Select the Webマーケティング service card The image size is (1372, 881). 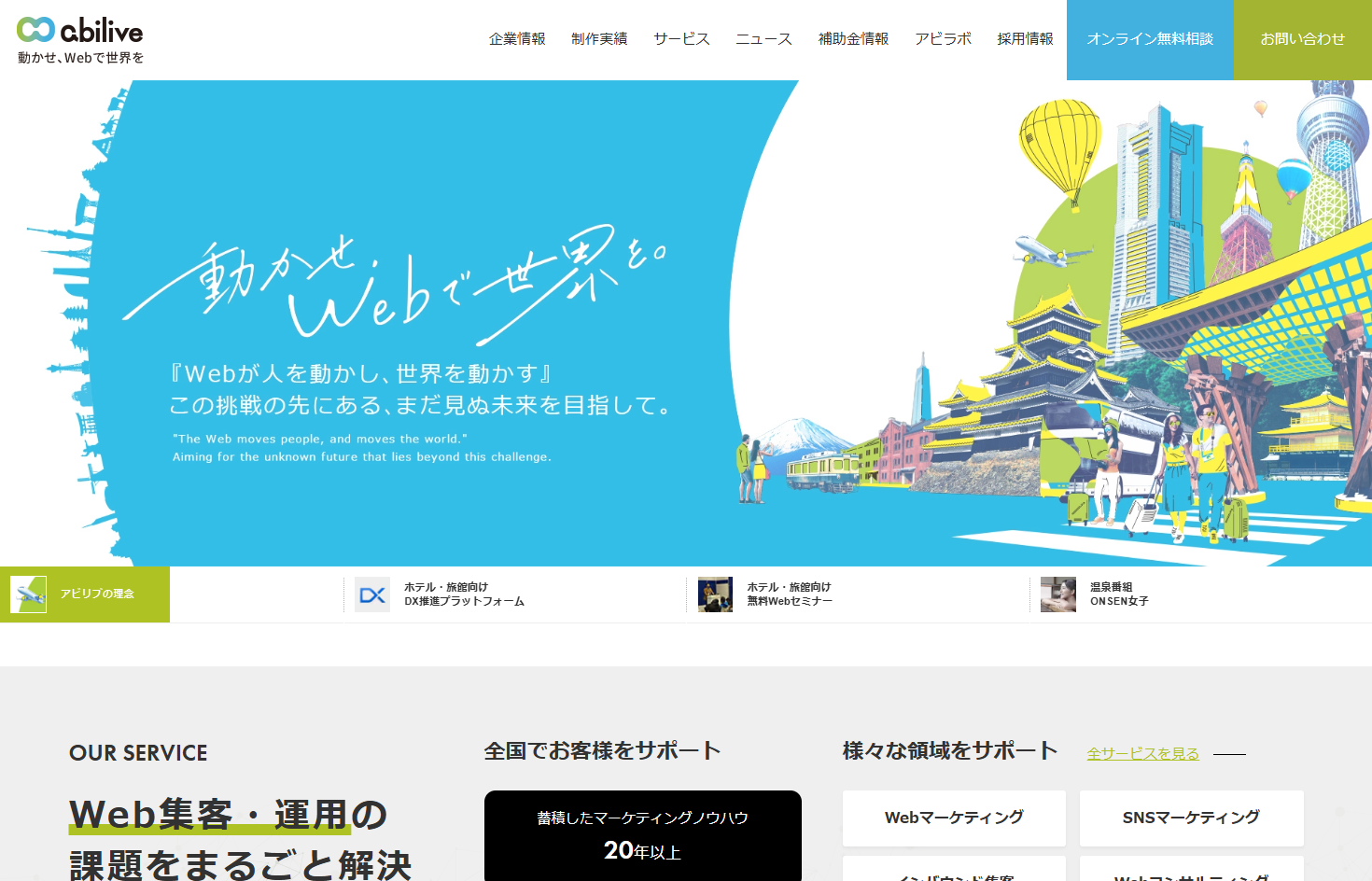coord(954,818)
